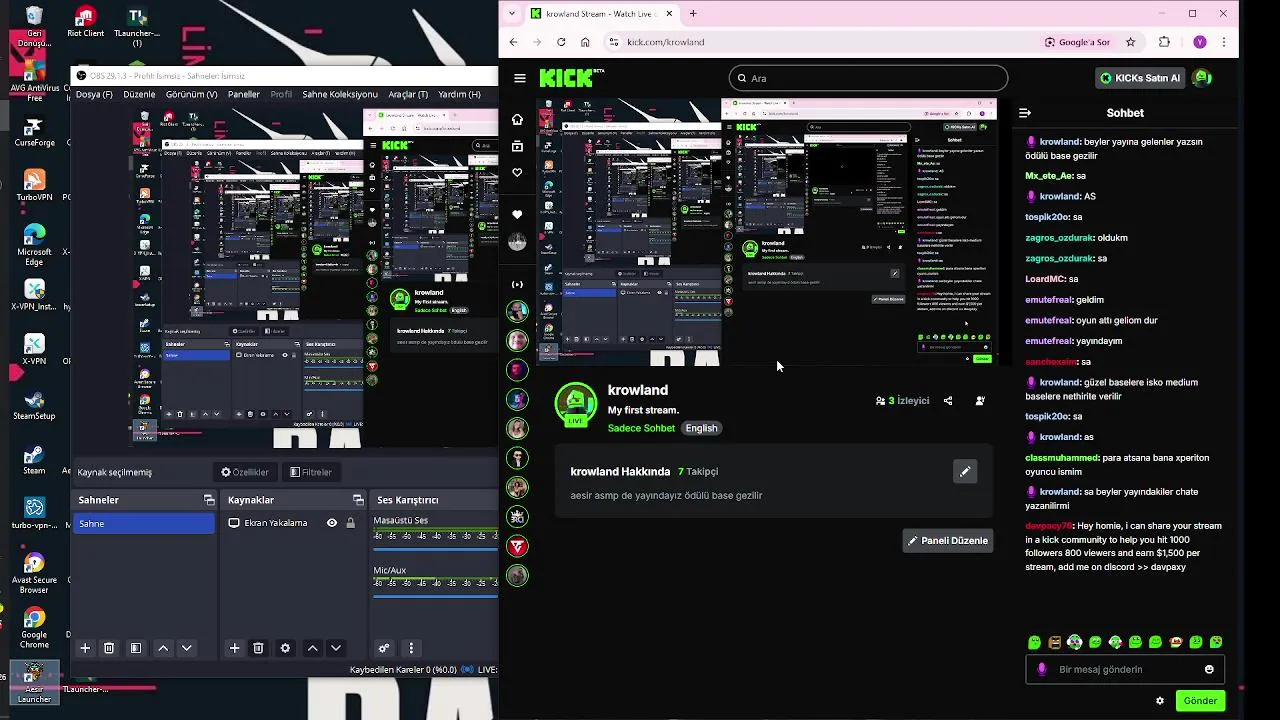Click the Bir mesaj gönderin chat input
The width and height of the screenshot is (1280, 720).
coord(1125,670)
